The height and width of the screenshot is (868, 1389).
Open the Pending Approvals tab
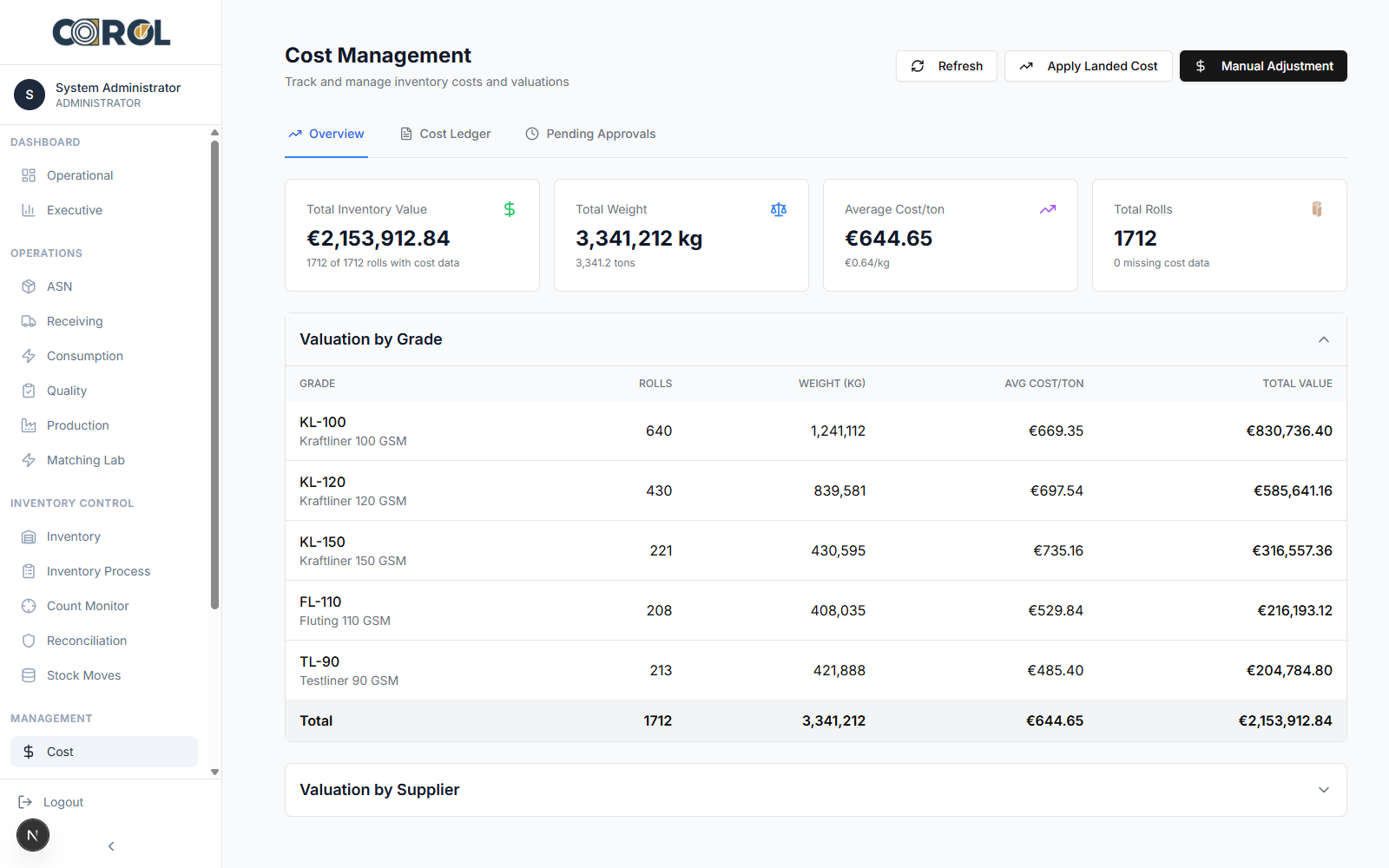coord(590,134)
